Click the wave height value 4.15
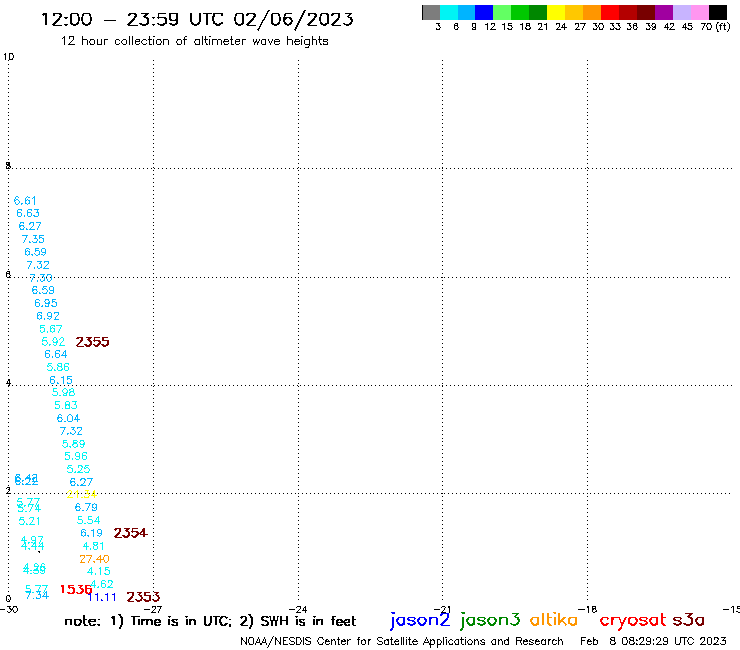This screenshot has width=740, height=650. point(99,572)
